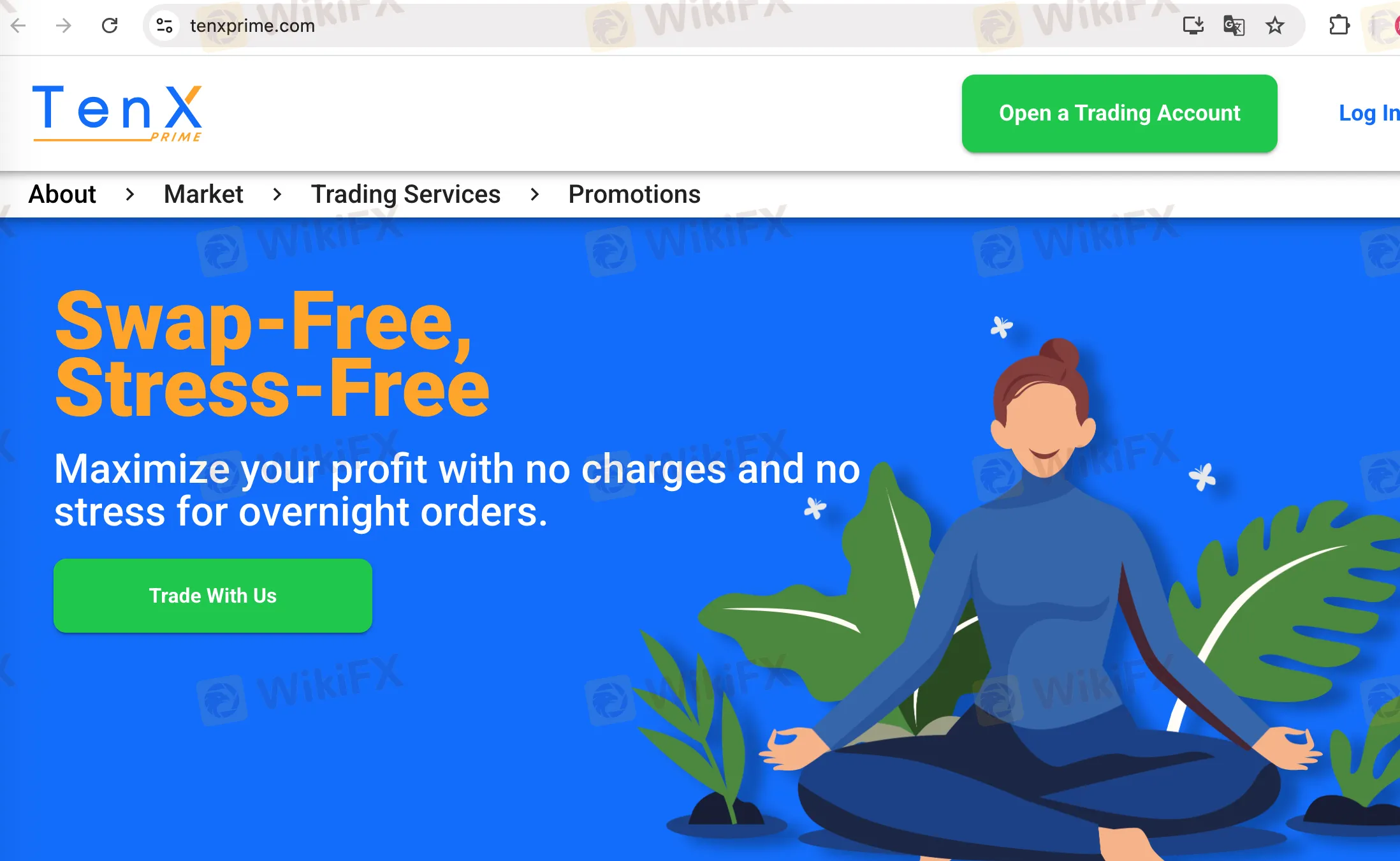Click the install app icon in address bar
This screenshot has height=861, width=1400.
click(1193, 26)
